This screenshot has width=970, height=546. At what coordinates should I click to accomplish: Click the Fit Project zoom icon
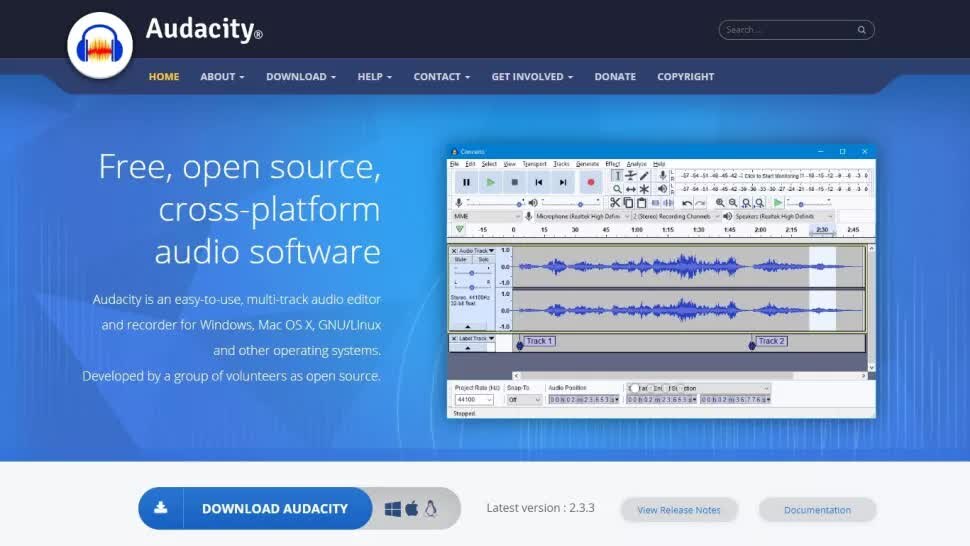point(759,203)
